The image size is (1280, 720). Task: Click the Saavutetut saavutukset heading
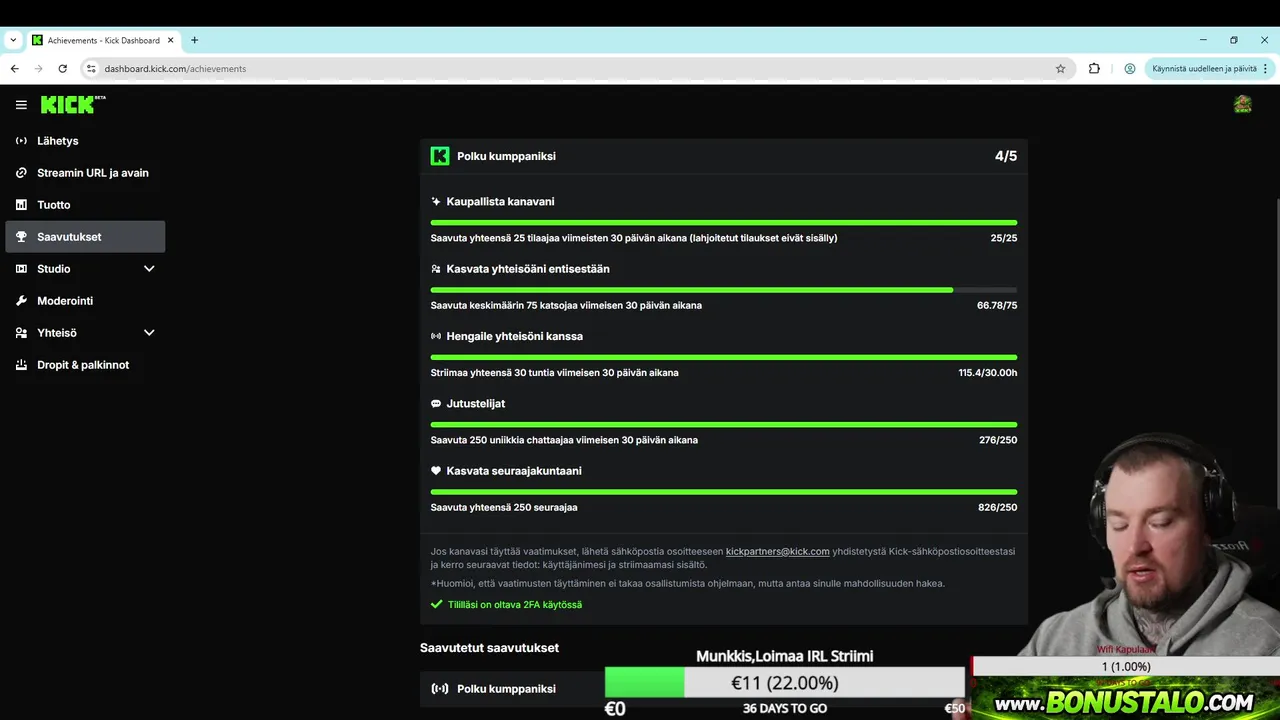(489, 648)
